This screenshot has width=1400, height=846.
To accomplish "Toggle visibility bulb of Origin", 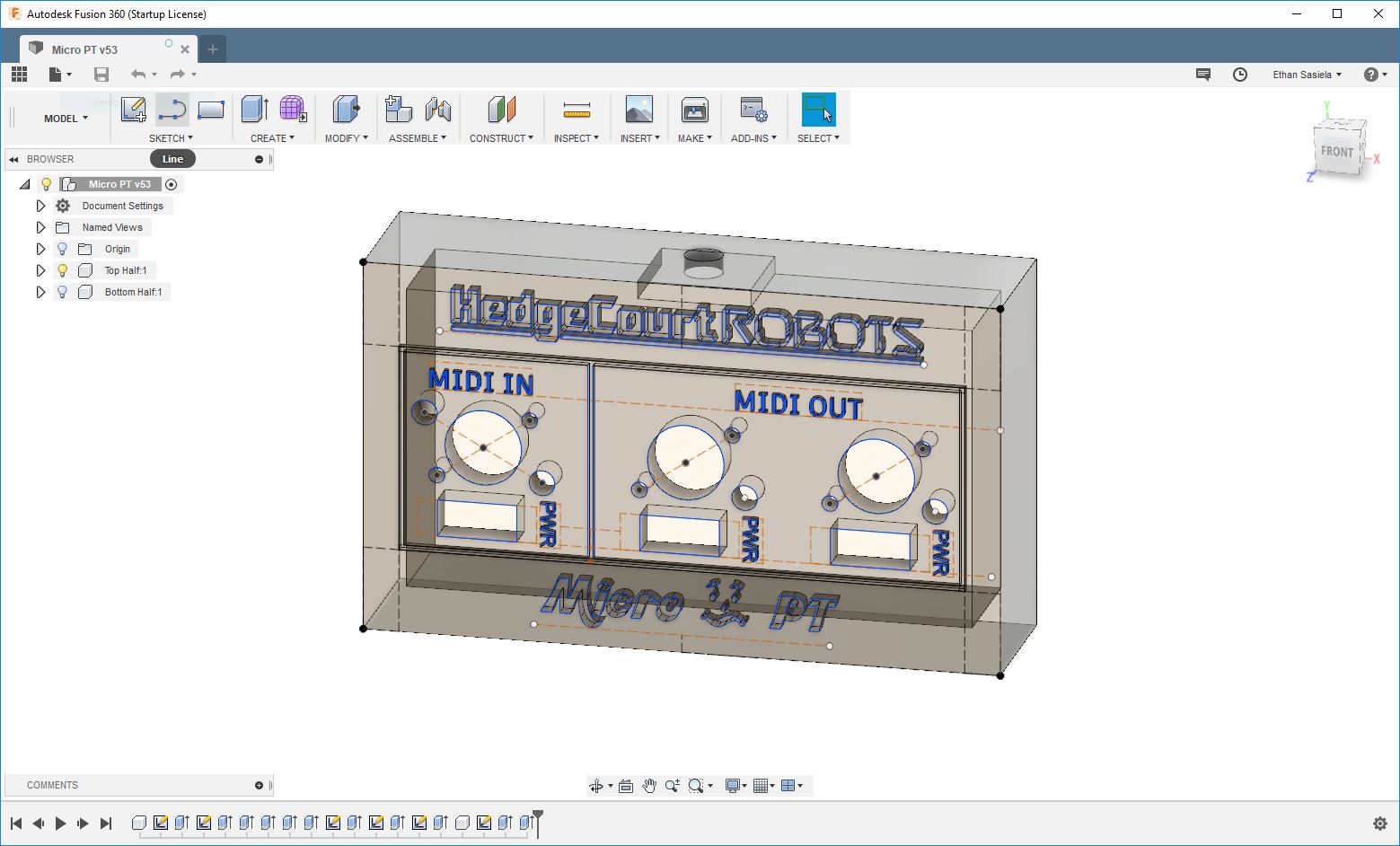I will pyautogui.click(x=62, y=249).
